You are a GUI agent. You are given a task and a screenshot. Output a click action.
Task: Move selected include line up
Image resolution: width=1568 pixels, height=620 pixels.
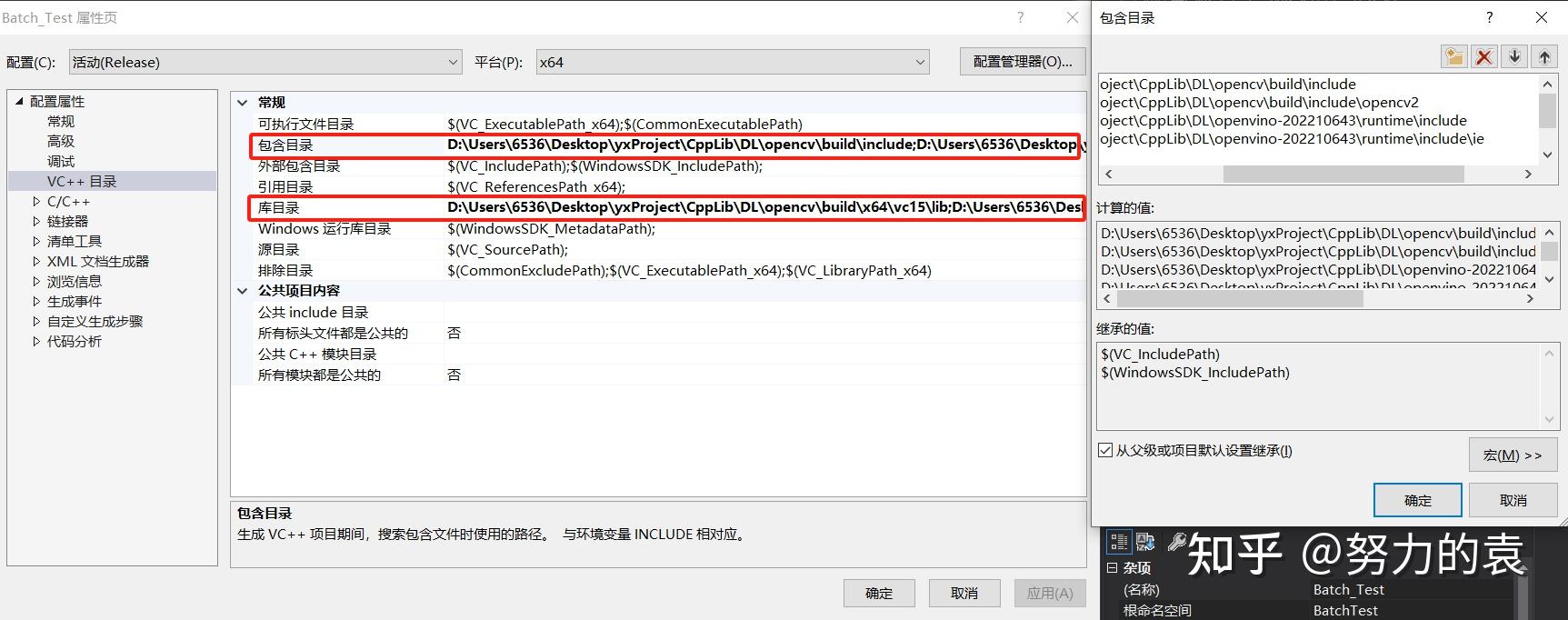[x=1544, y=56]
